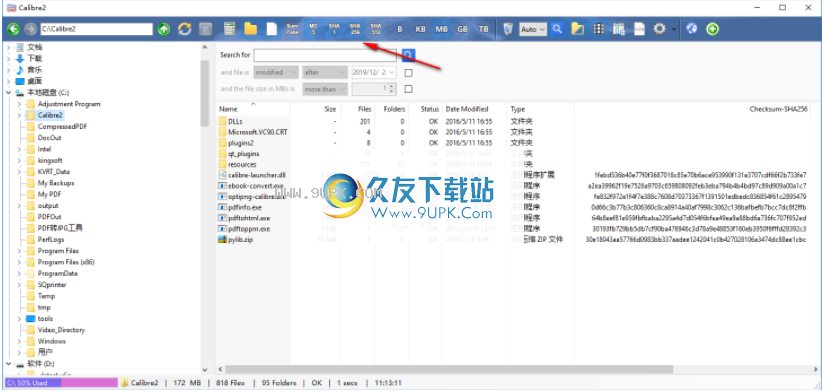This screenshot has height=392, width=822.
Task: Enable the file size filter checkbox
Action: 408,89
